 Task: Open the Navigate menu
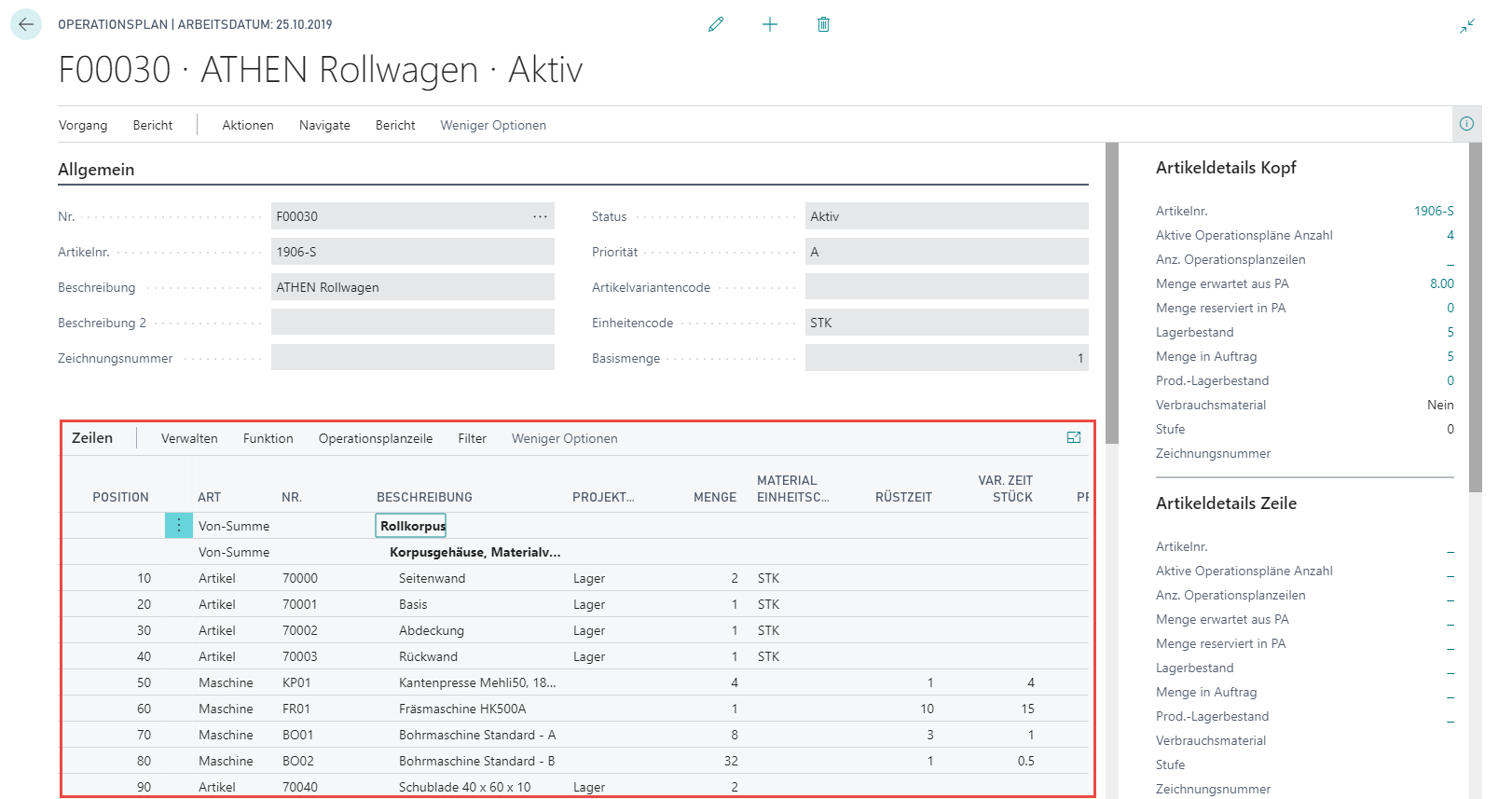pos(324,125)
